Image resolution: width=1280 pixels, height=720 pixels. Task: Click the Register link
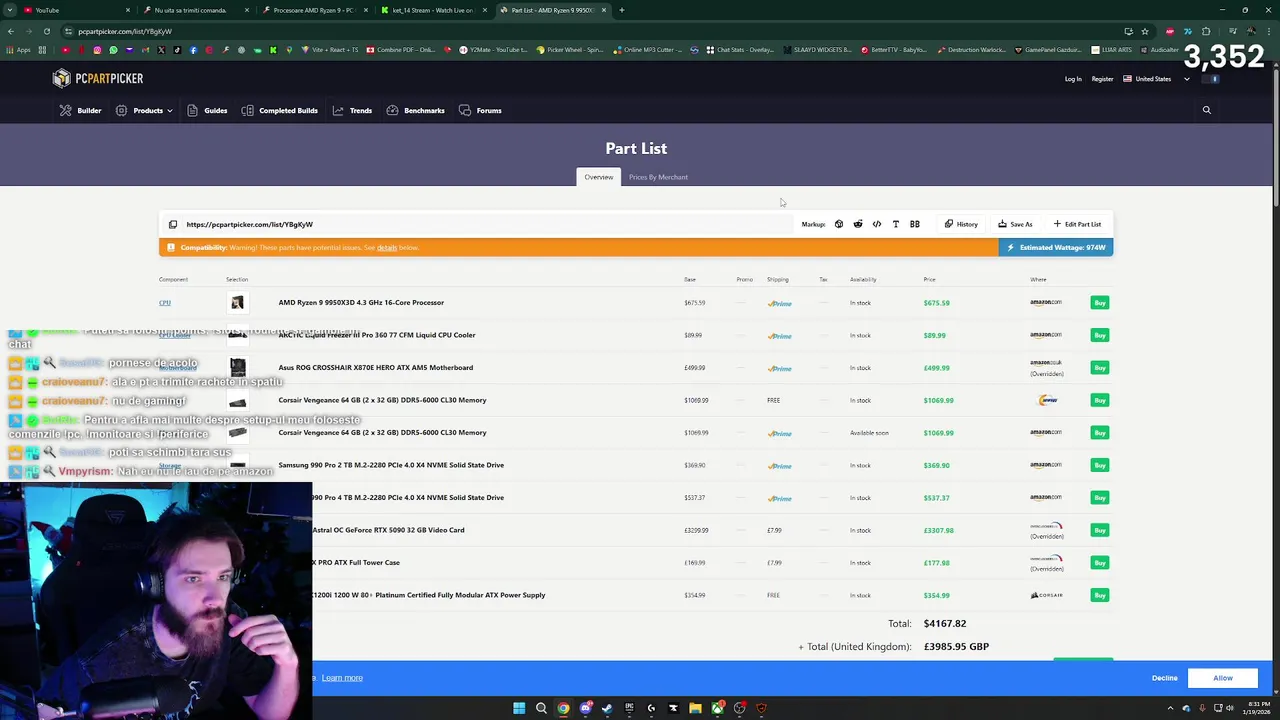point(1102,79)
